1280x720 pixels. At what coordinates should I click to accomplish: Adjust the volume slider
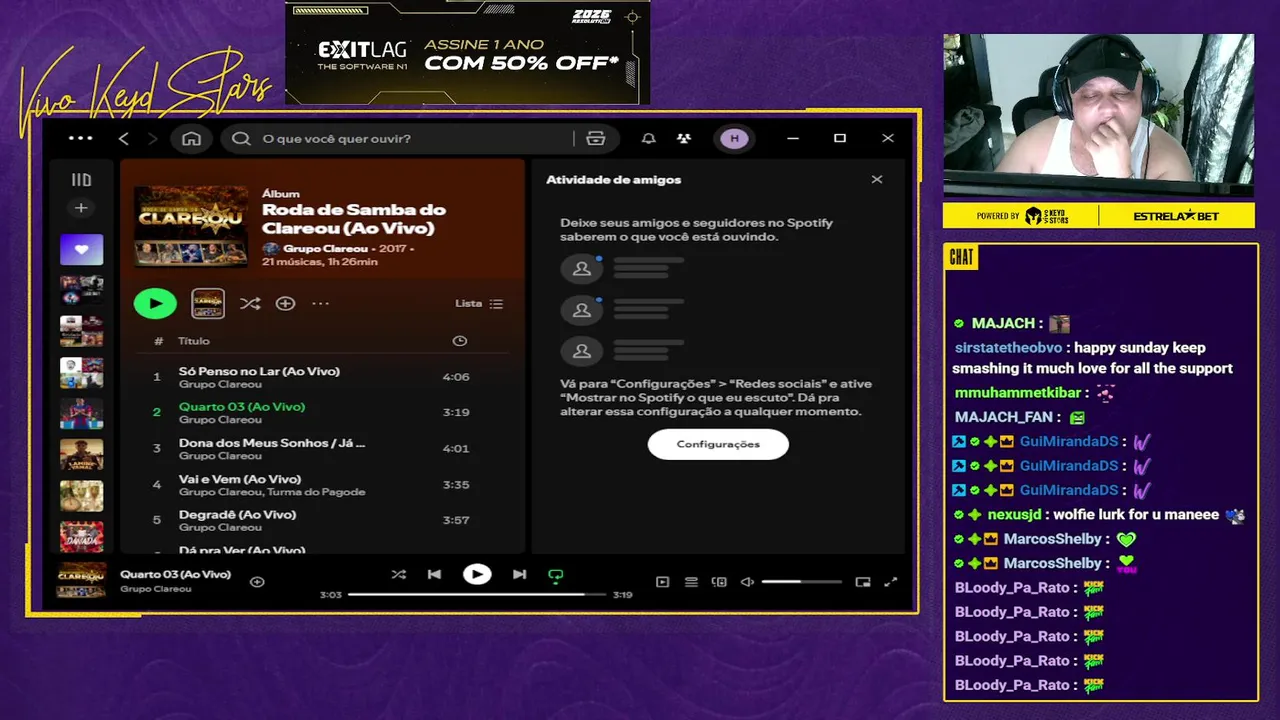pos(801,582)
